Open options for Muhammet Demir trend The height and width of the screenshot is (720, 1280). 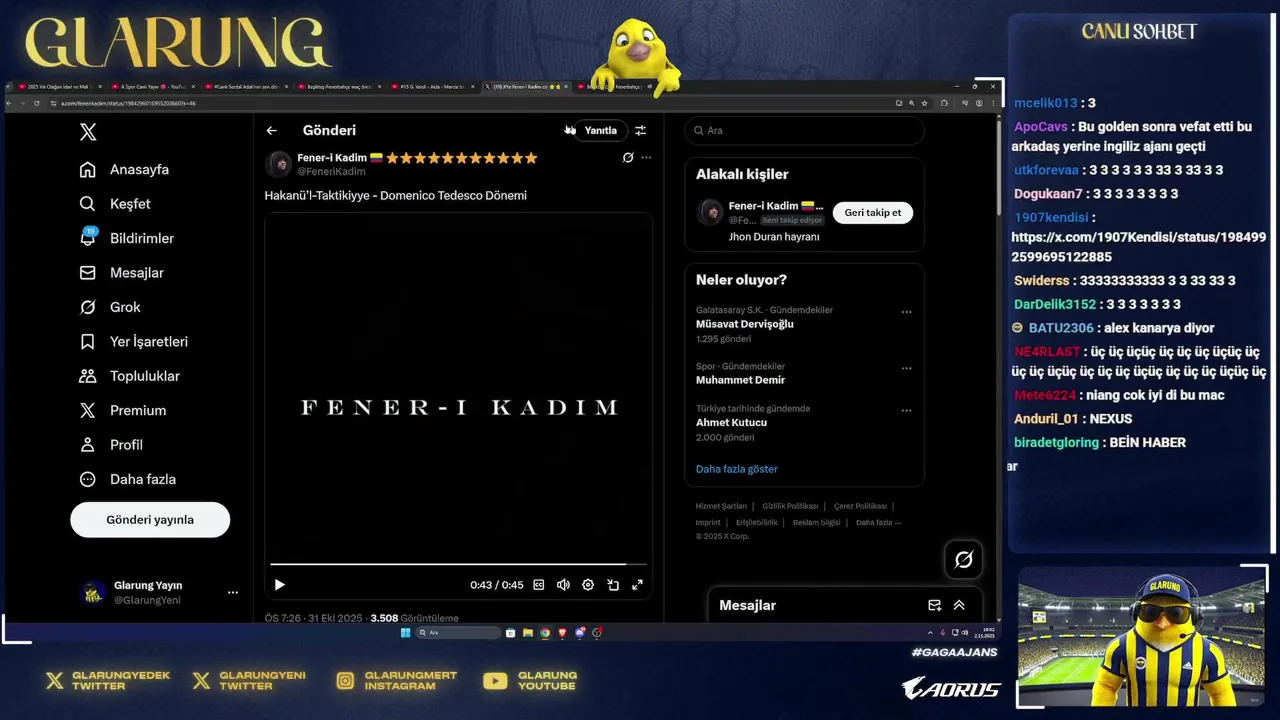pyautogui.click(x=906, y=368)
